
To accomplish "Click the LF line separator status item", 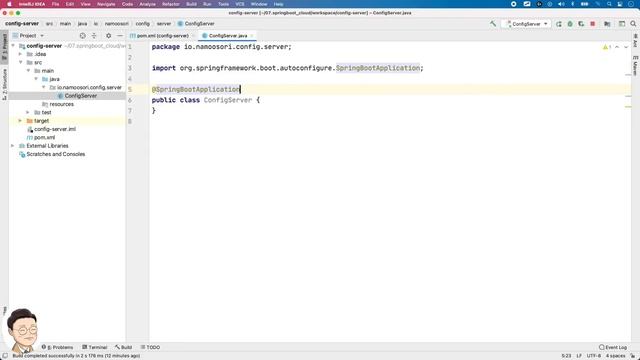I will pos(579,356).
